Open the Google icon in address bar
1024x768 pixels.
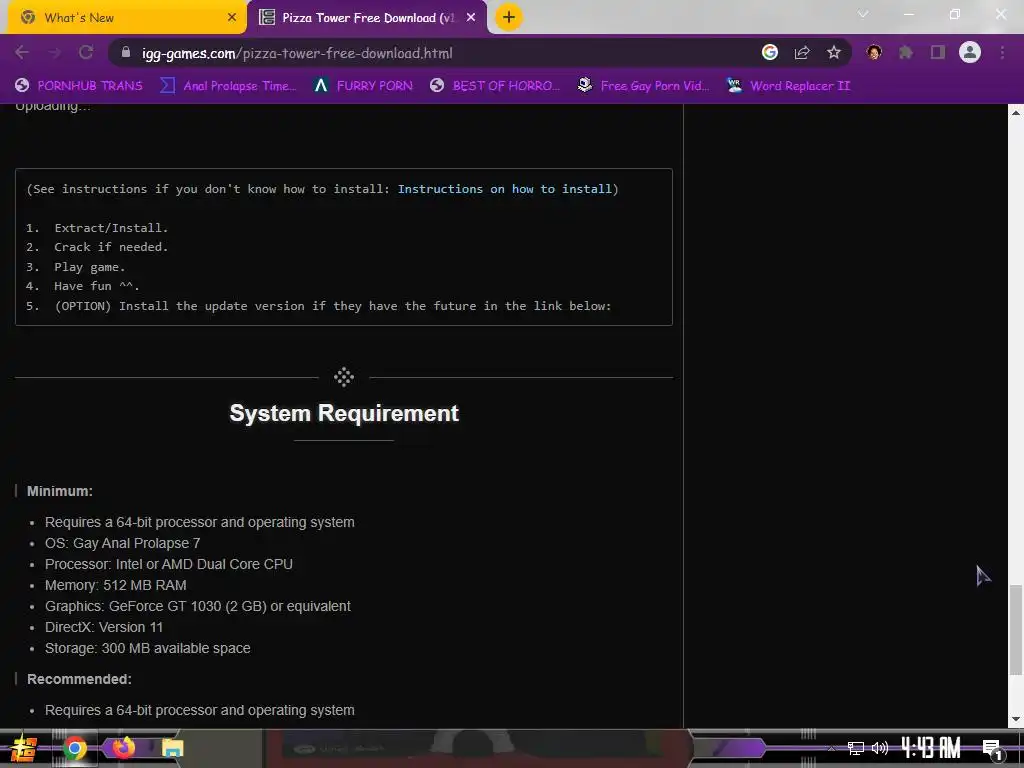770,53
